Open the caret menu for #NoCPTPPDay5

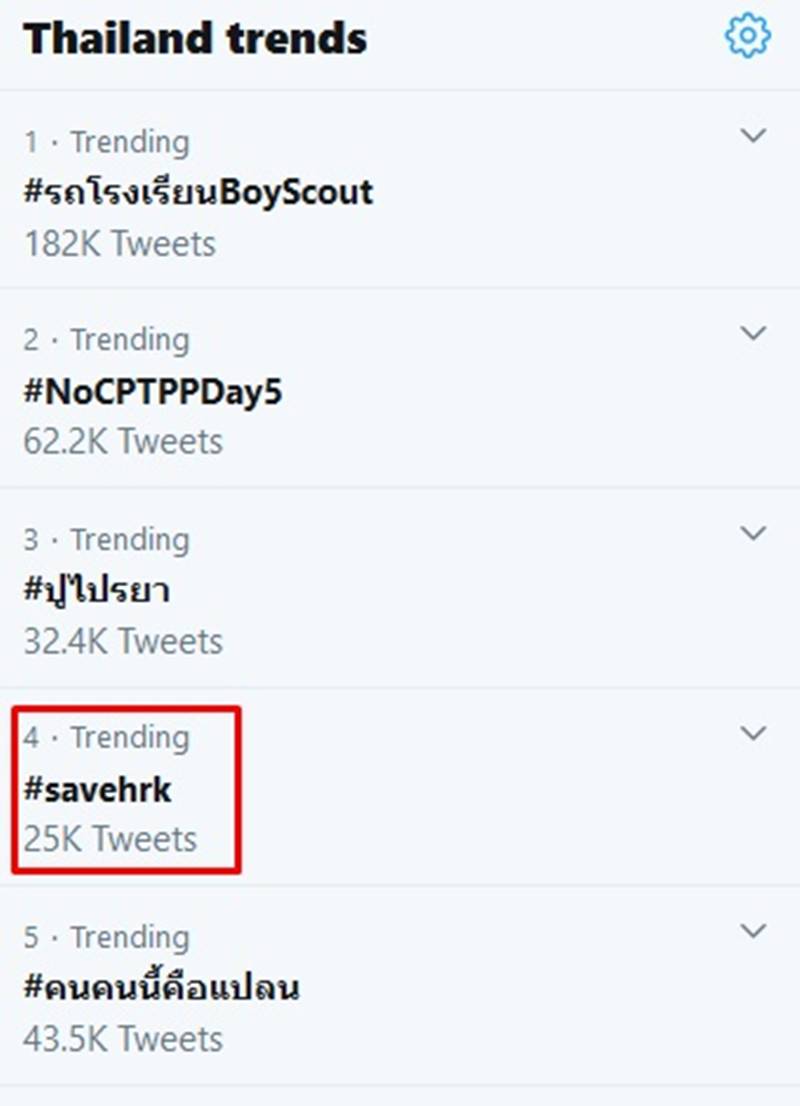(753, 333)
